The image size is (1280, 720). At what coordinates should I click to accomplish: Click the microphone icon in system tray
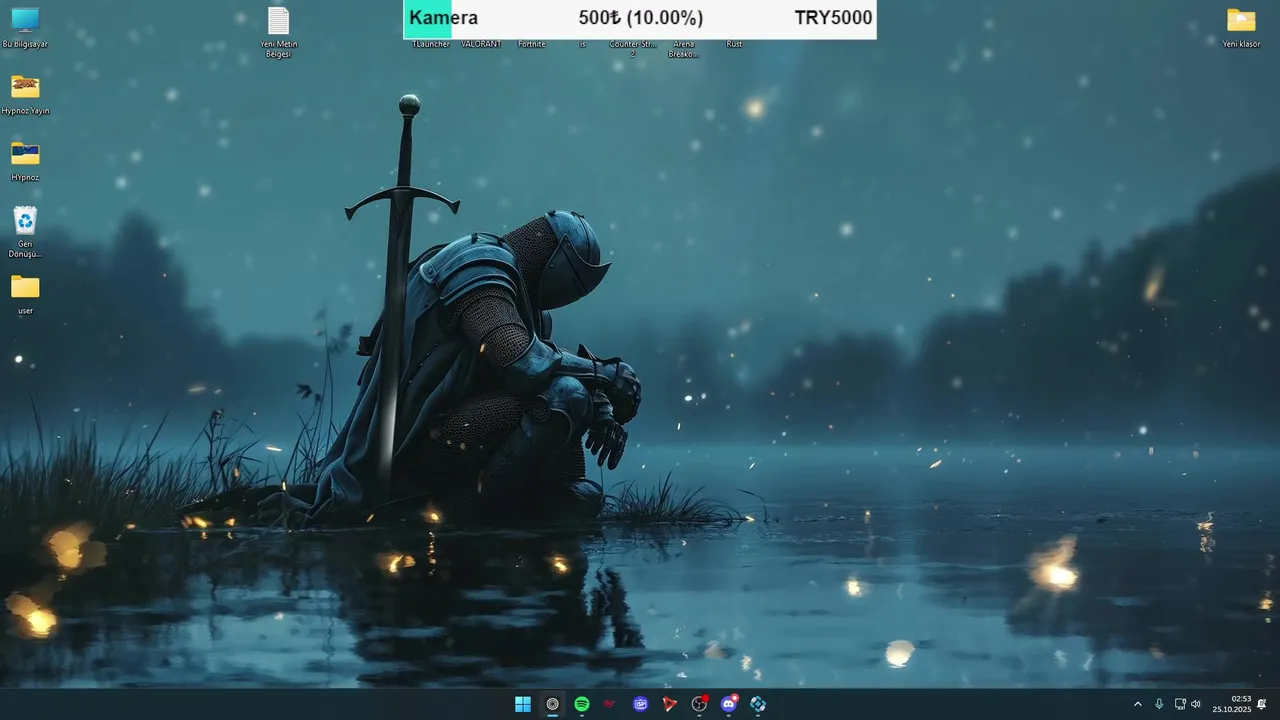click(1159, 704)
